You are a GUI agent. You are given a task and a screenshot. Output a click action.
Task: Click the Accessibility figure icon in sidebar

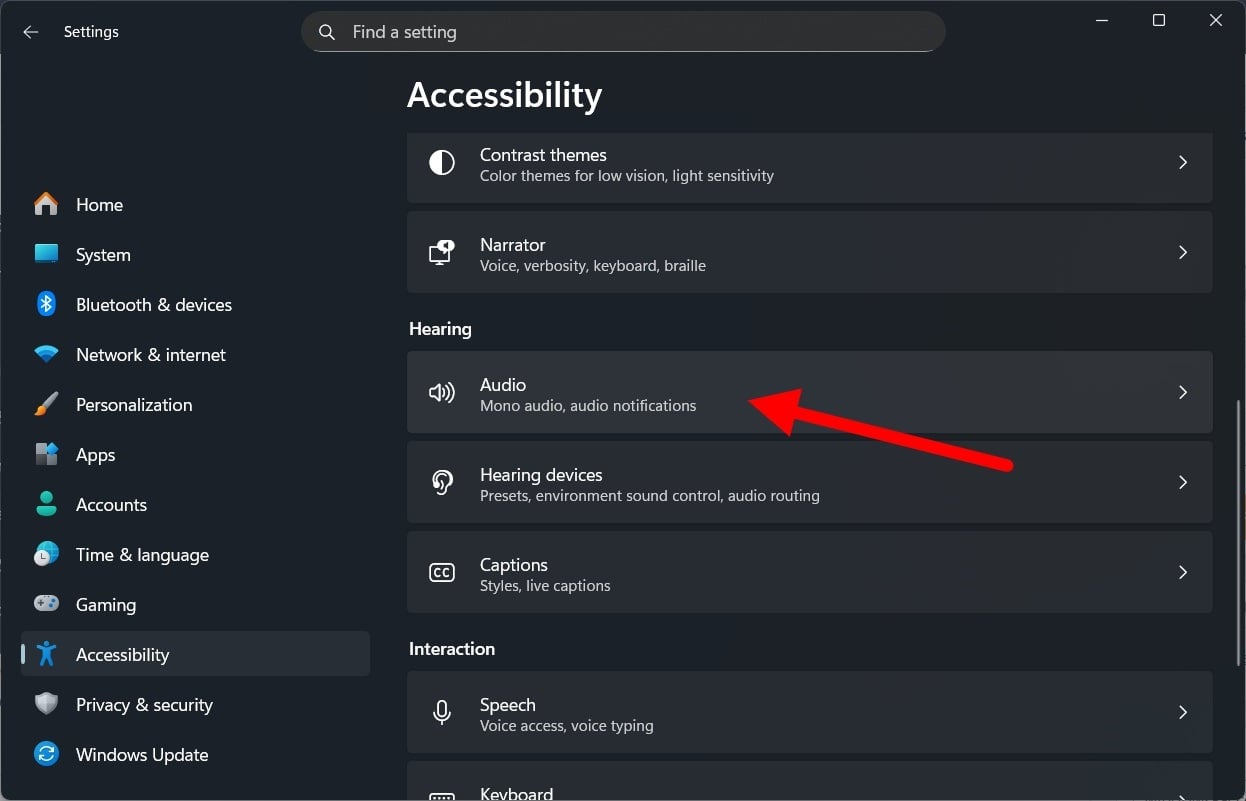point(46,654)
